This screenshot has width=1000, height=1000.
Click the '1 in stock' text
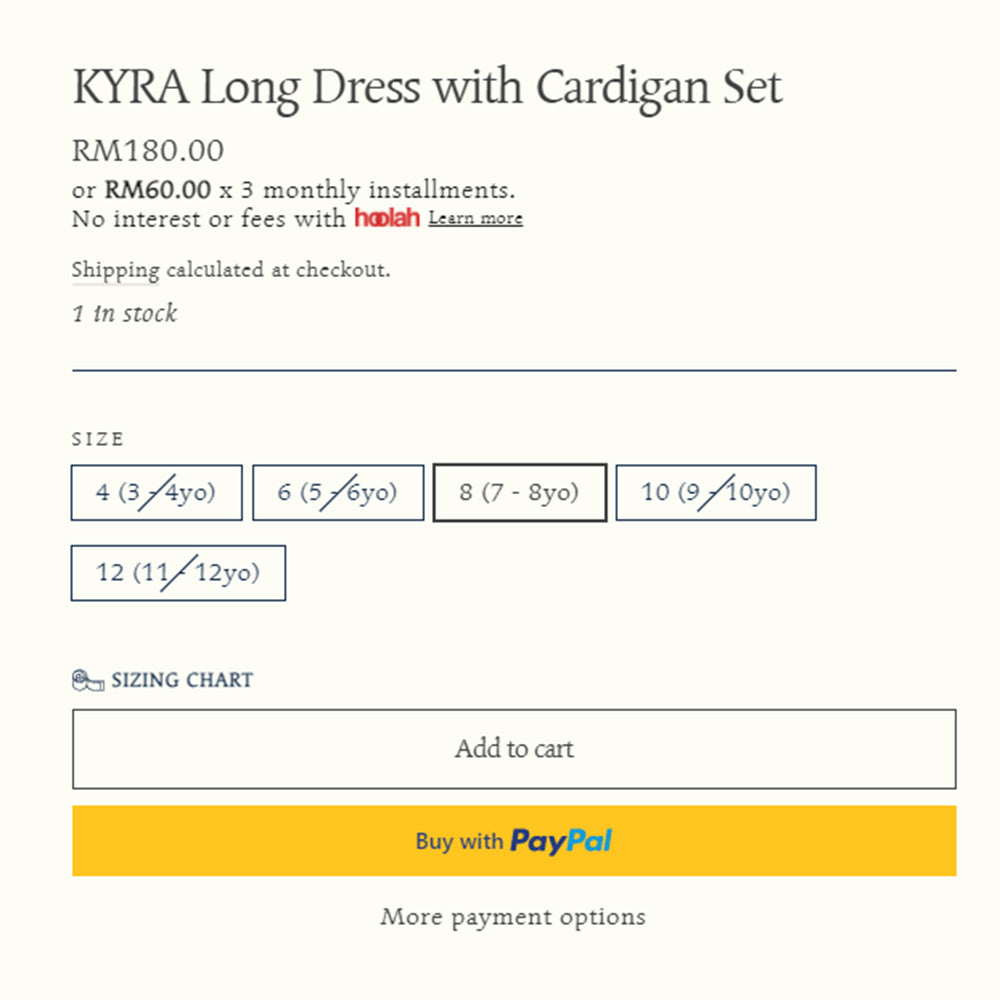coord(124,314)
